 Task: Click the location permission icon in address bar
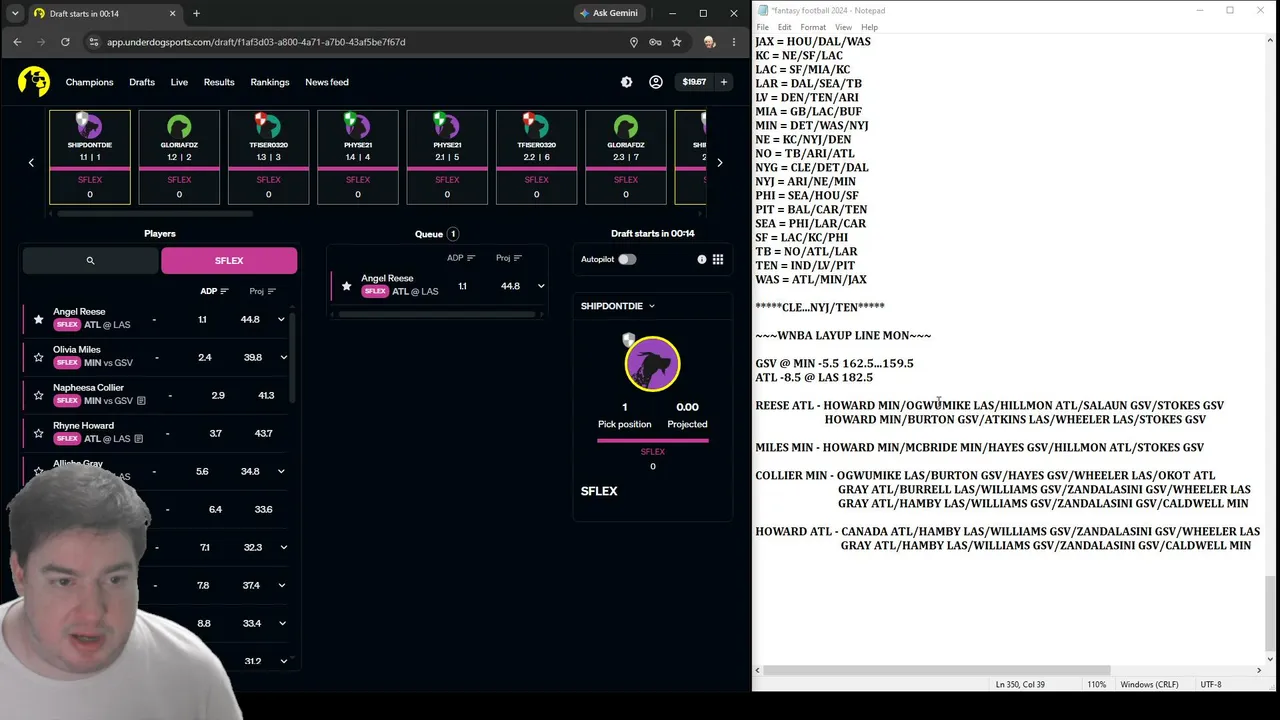pyautogui.click(x=633, y=42)
